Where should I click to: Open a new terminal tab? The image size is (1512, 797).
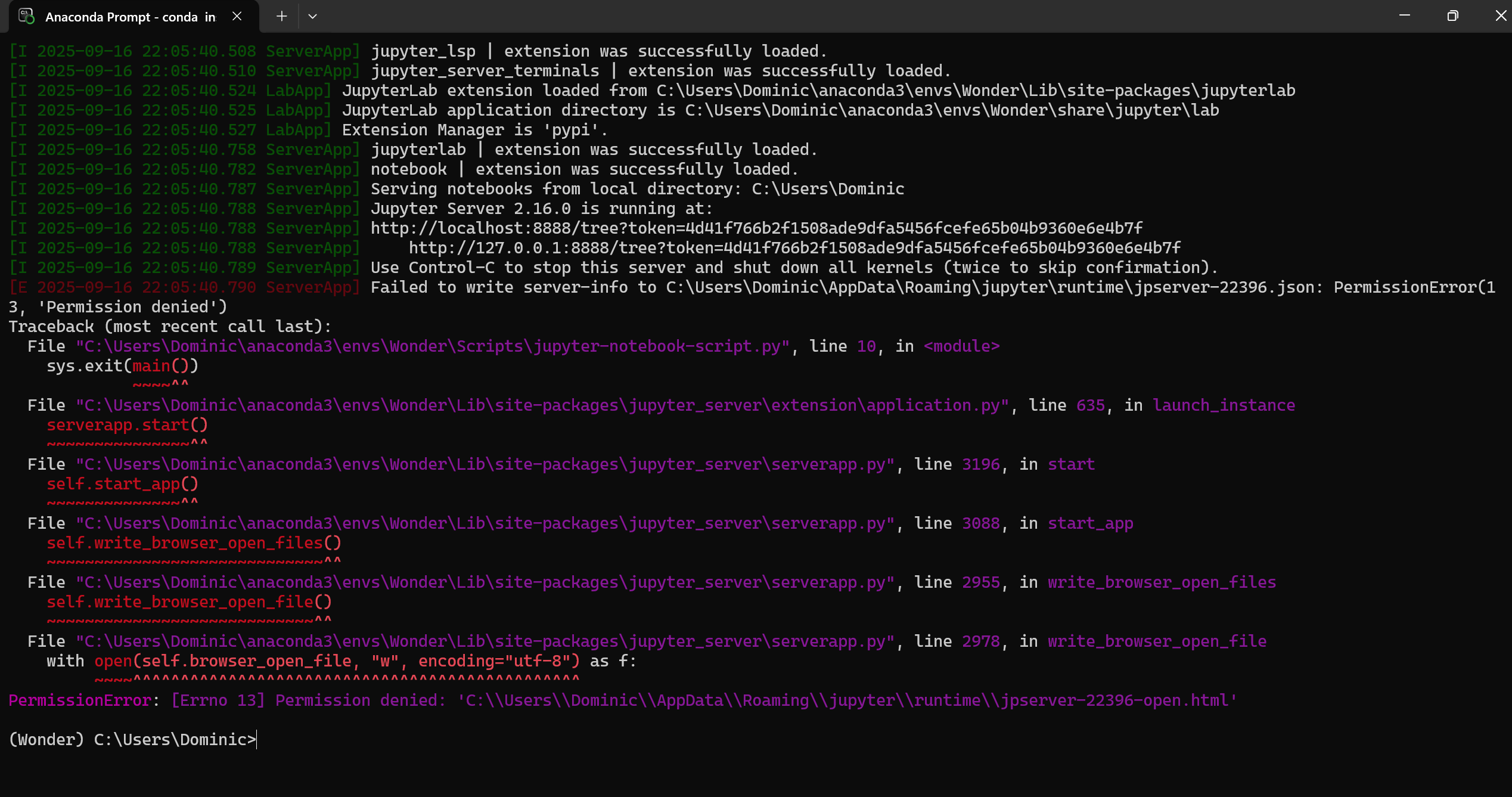(281, 16)
